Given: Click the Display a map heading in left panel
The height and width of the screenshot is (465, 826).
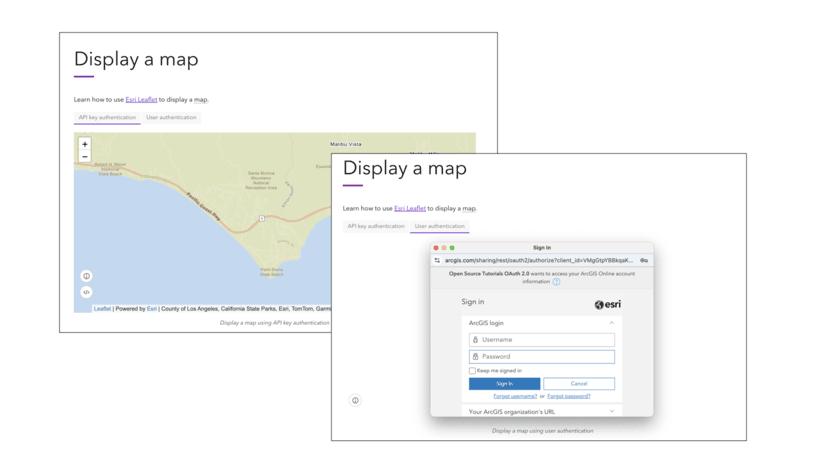Looking at the screenshot, I should [x=136, y=59].
